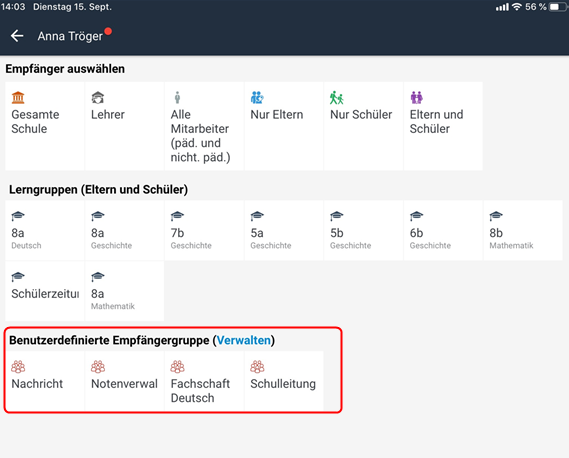Pick the Schulleitung recipient group
569x458 pixels.
point(284,381)
